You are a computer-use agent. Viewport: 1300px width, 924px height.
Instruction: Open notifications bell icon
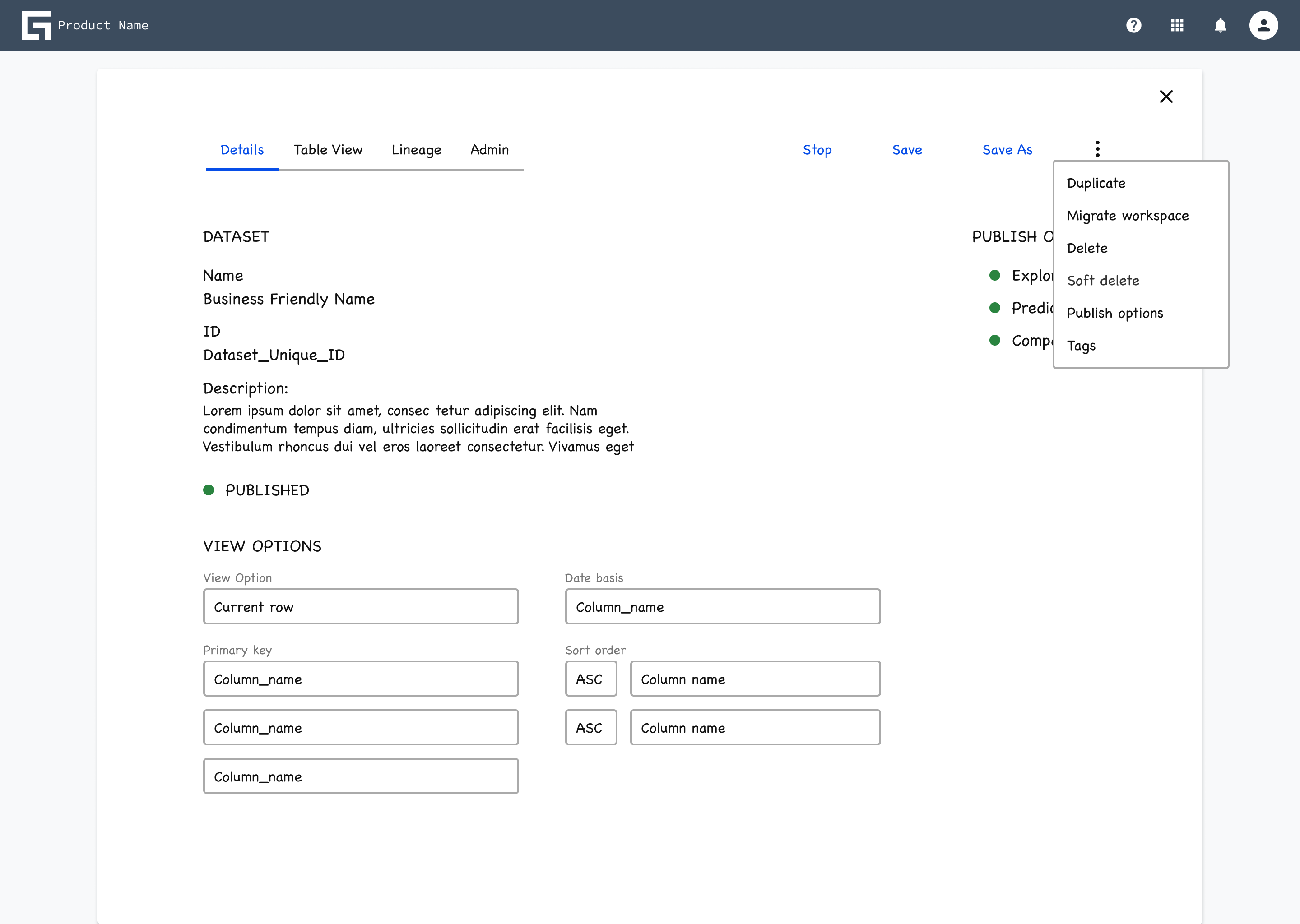[1220, 25]
